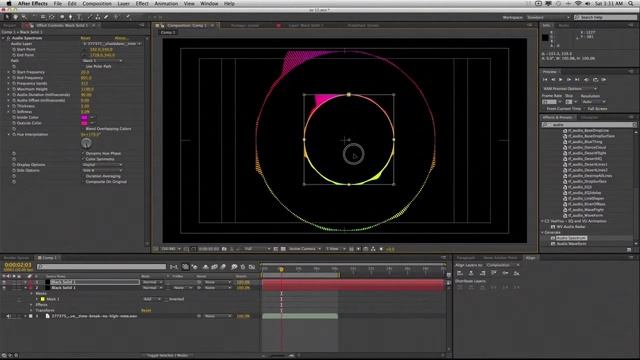
Task: Open the Window menu
Action: click(209, 3)
